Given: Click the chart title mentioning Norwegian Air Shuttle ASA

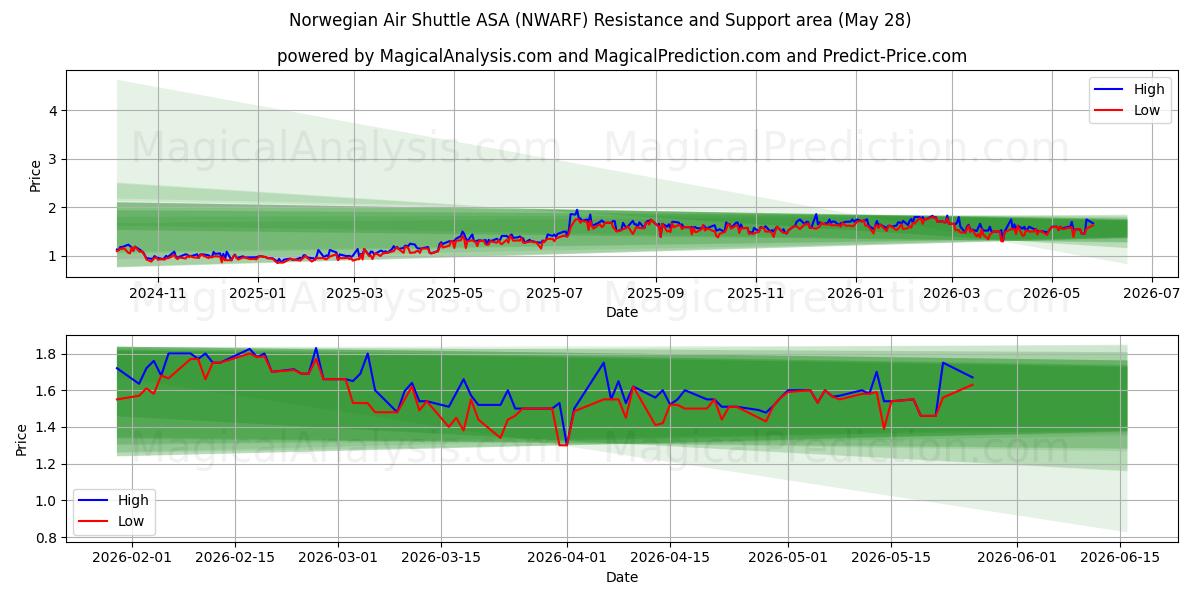Looking at the screenshot, I should [x=600, y=20].
